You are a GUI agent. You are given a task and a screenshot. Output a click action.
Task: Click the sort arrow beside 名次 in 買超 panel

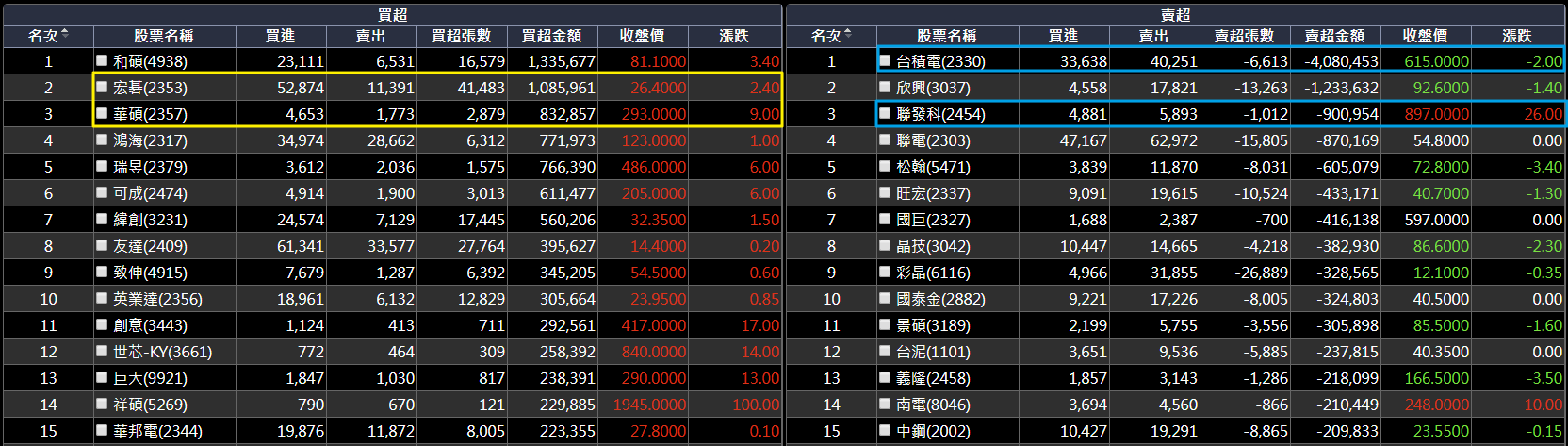(x=64, y=35)
